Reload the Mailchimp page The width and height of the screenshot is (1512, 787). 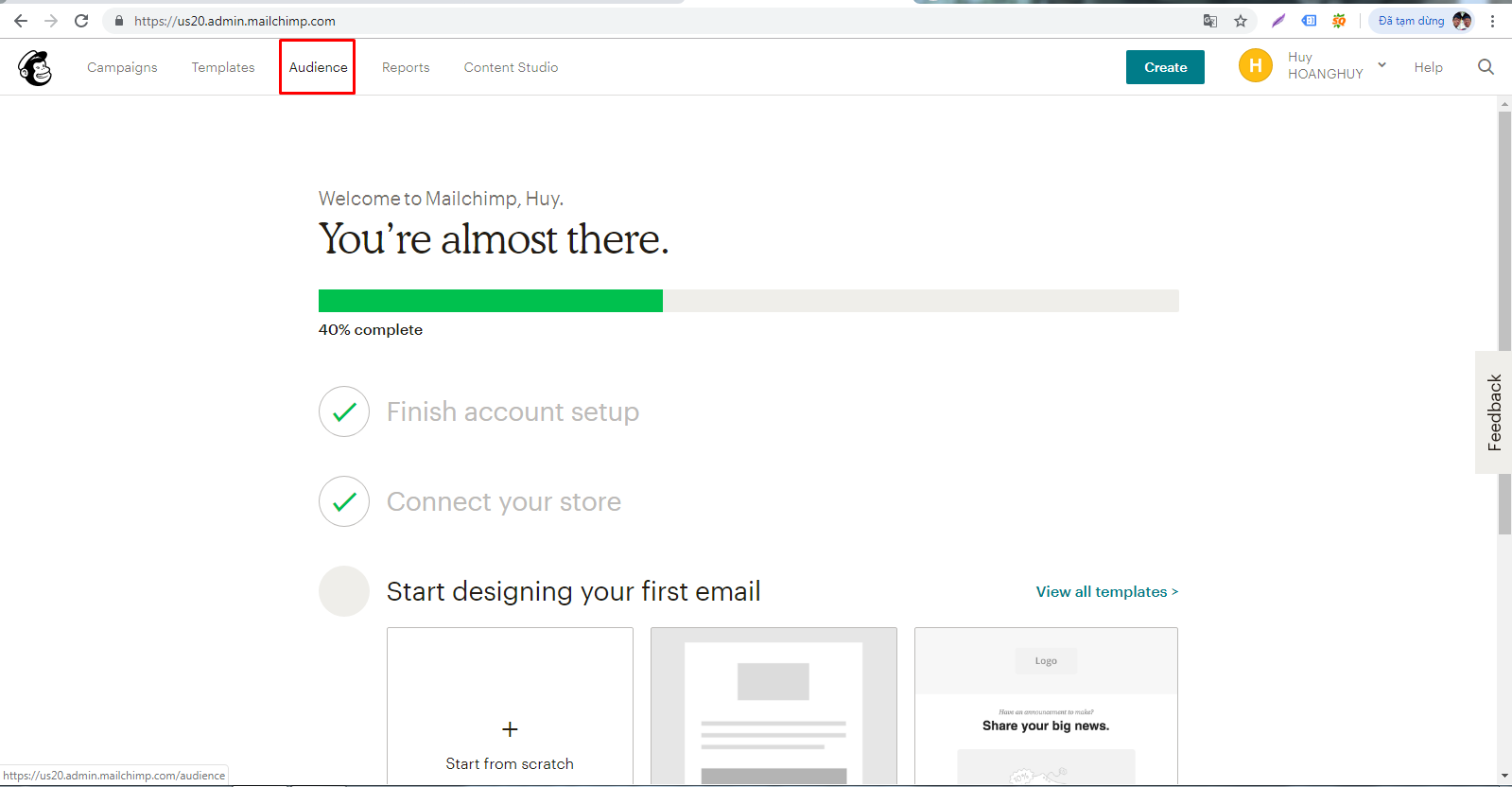[x=81, y=21]
